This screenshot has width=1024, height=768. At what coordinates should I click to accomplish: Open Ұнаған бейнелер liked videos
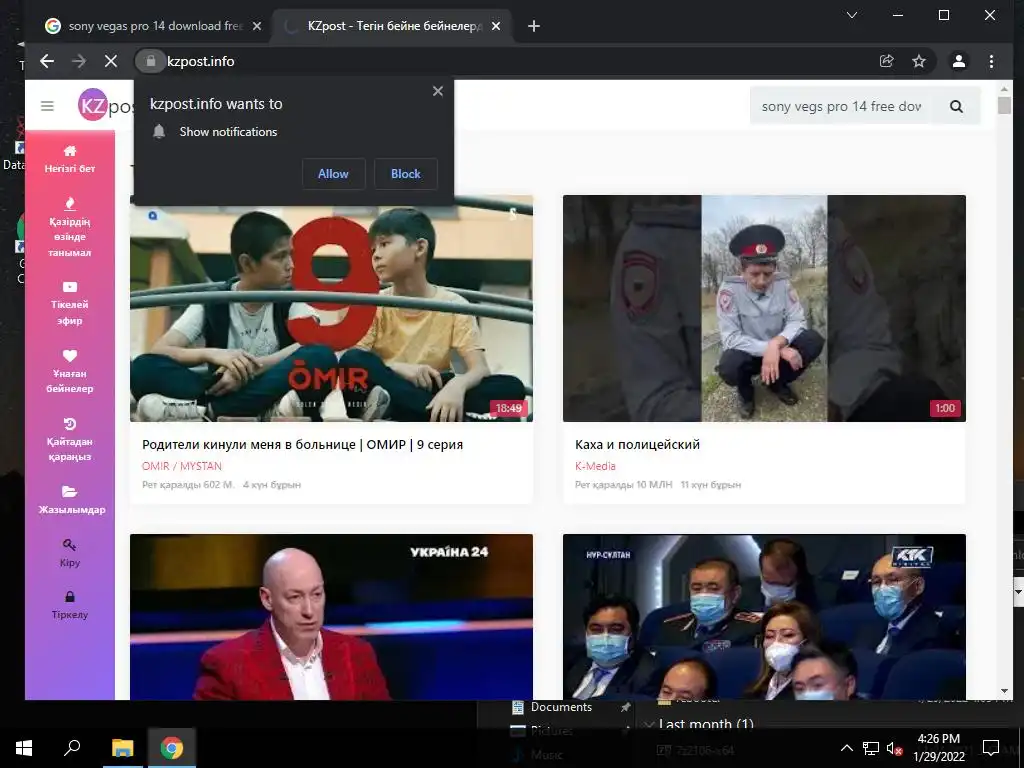(69, 372)
